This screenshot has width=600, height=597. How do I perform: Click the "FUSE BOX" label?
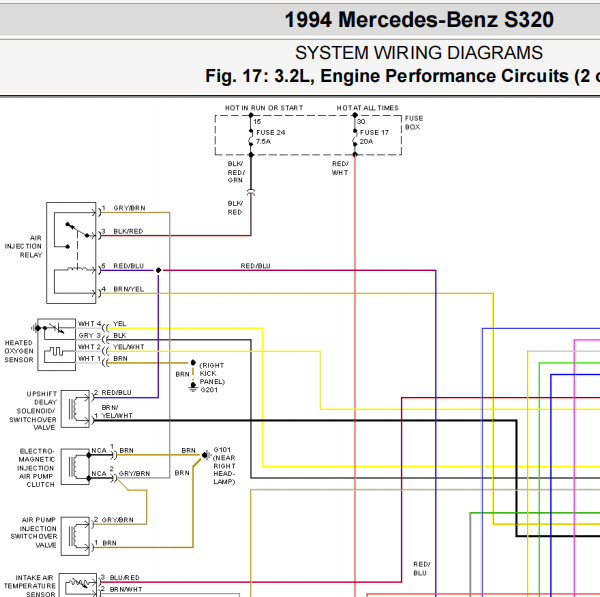(414, 122)
